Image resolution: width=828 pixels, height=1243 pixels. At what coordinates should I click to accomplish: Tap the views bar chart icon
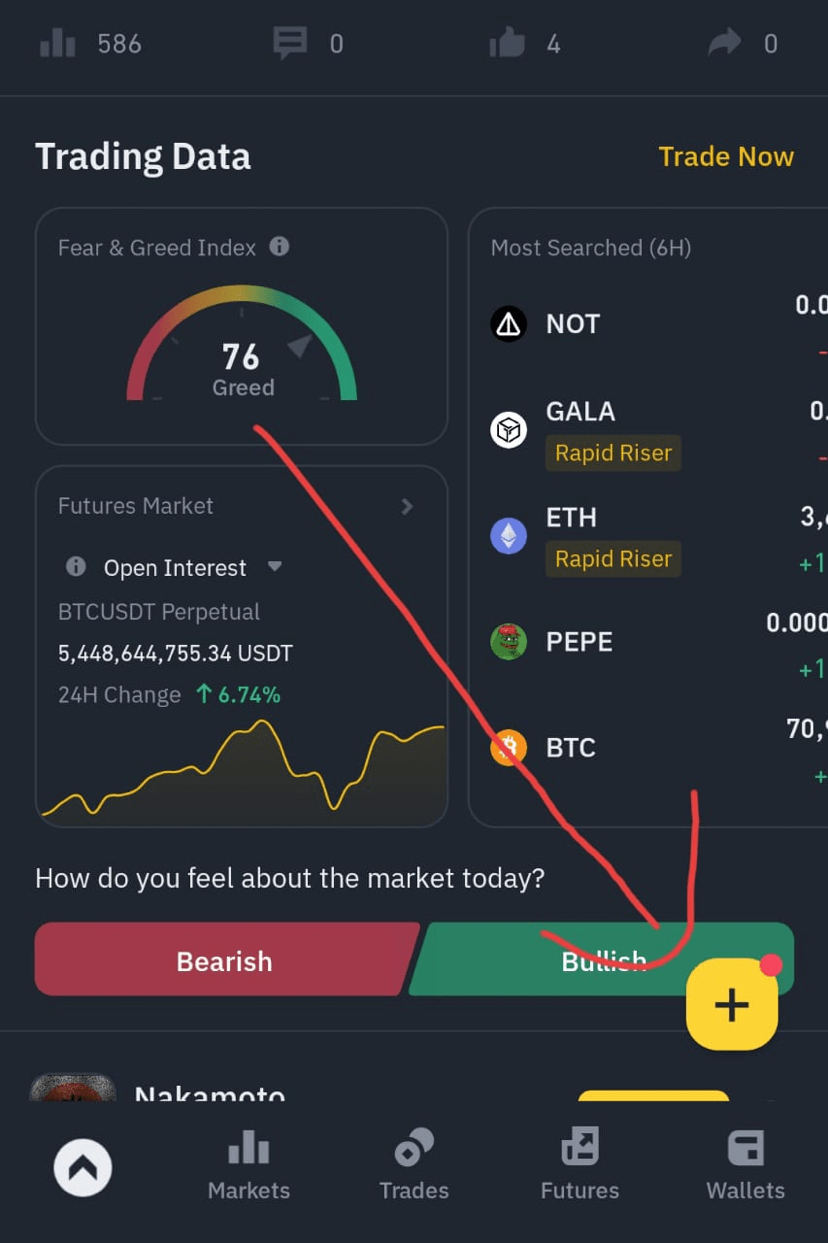pyautogui.click(x=58, y=44)
